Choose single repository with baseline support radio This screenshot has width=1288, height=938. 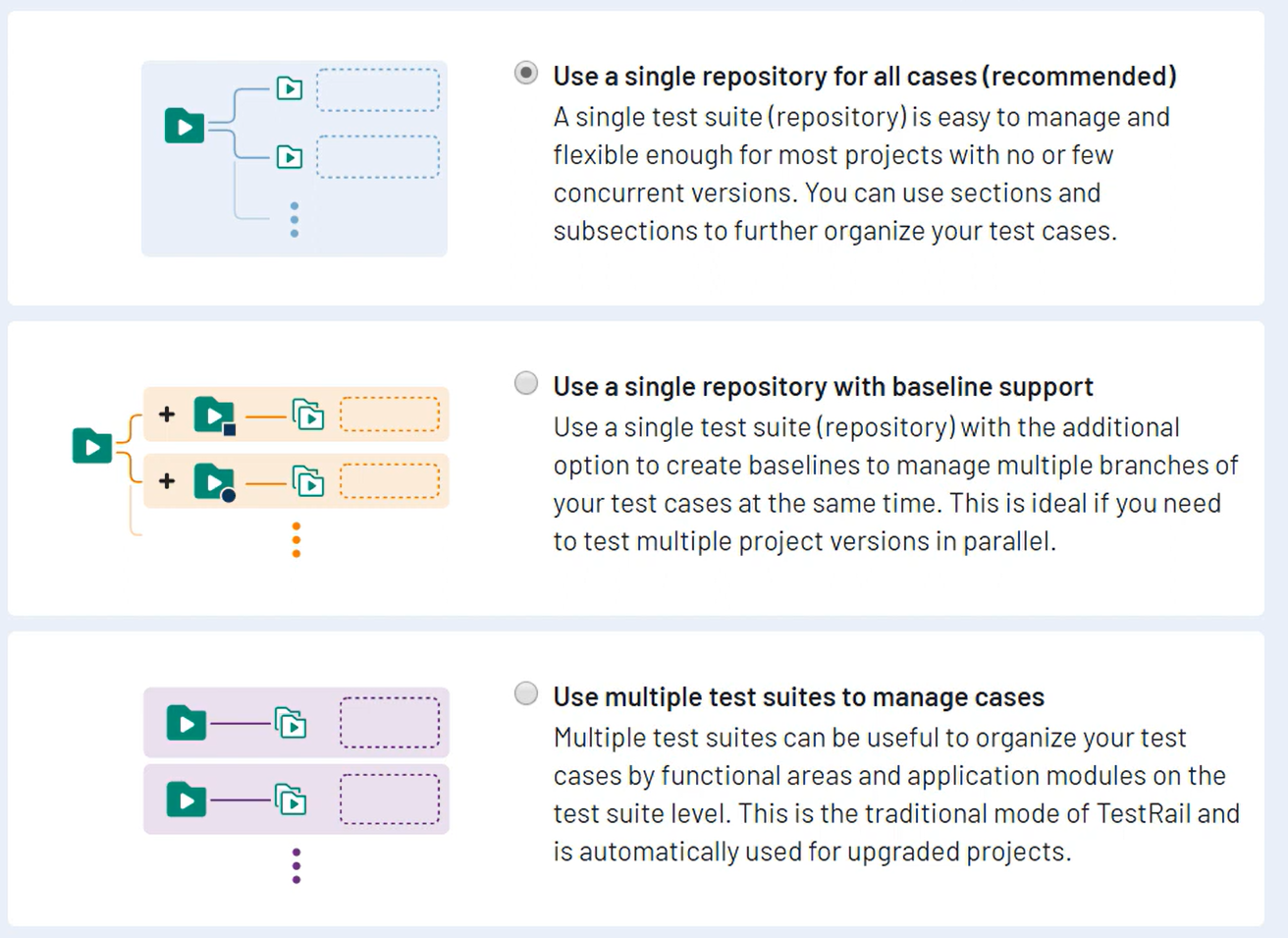526,383
